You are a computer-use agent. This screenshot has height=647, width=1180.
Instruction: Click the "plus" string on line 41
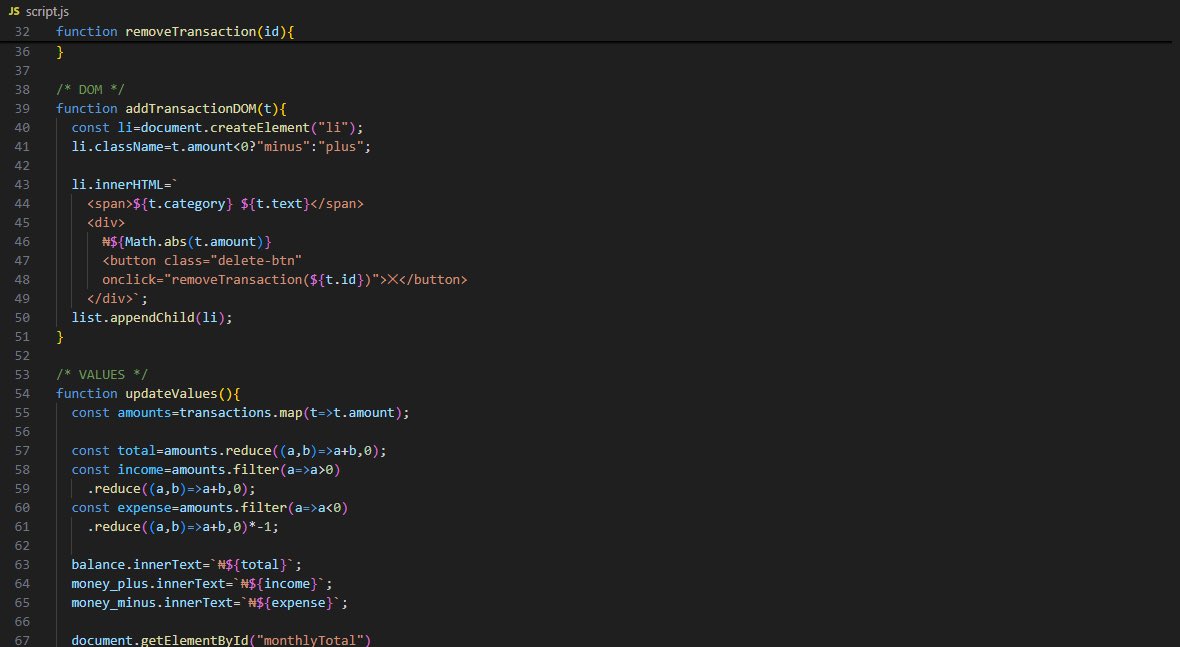(x=341, y=147)
